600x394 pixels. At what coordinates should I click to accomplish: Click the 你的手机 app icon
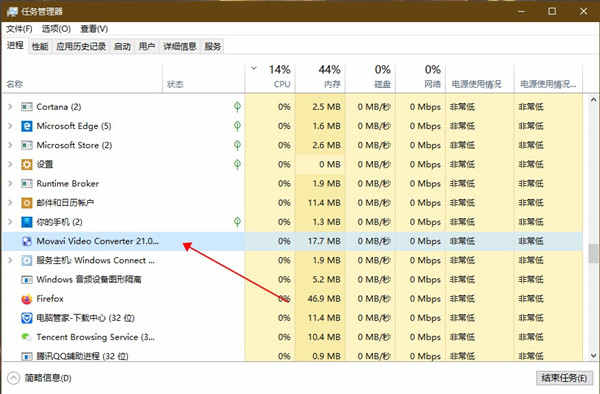point(26,222)
